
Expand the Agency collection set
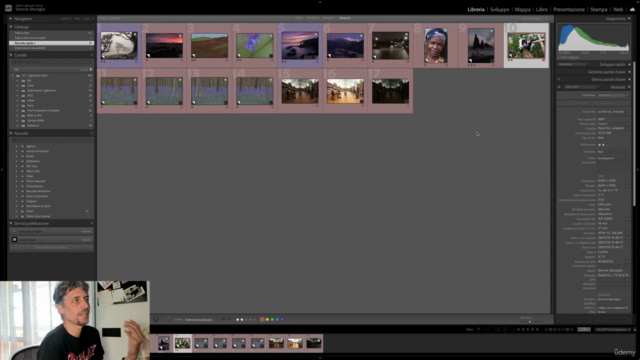pos(16,146)
